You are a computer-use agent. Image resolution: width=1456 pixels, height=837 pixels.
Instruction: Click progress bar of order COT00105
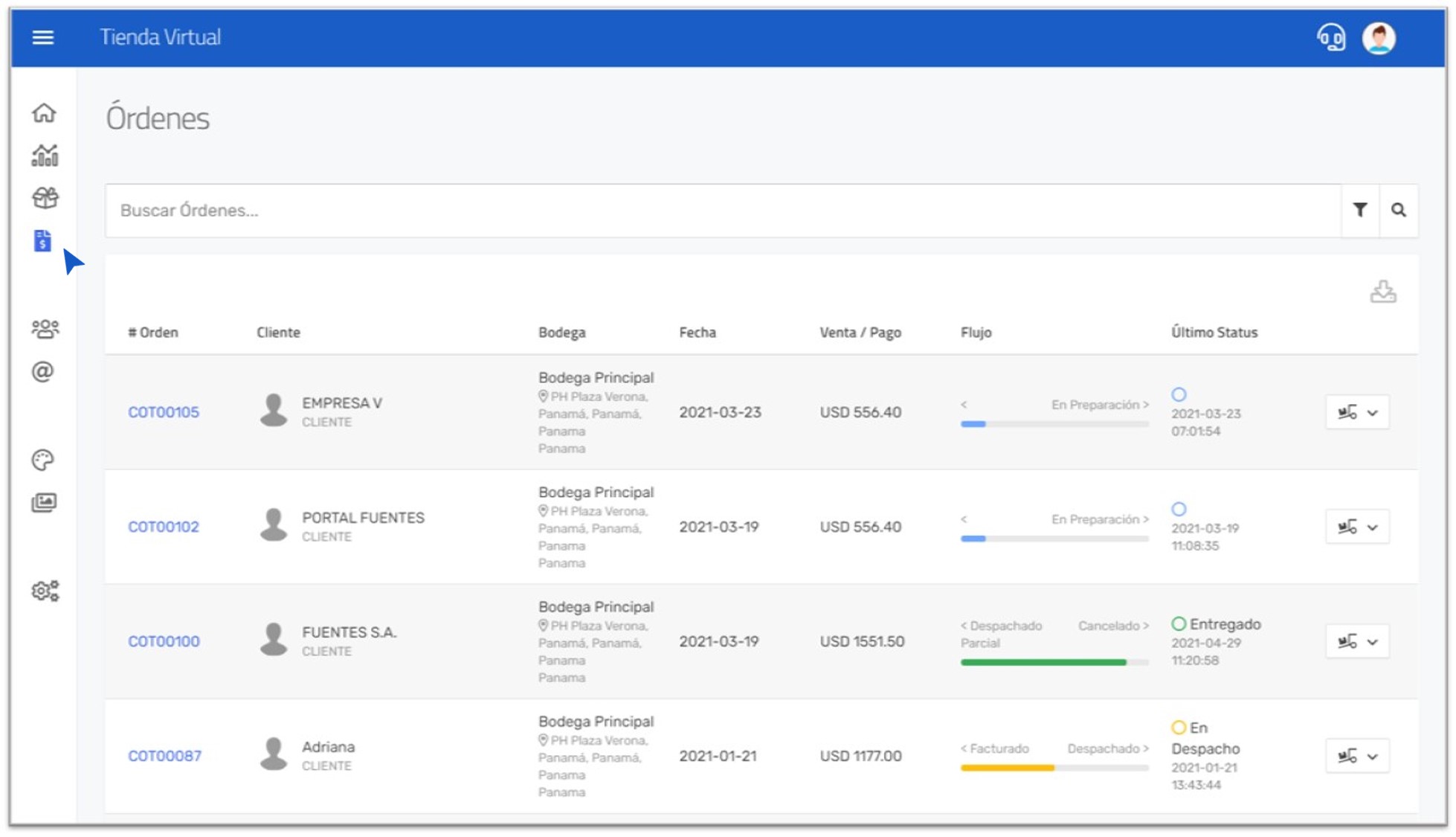click(1054, 424)
